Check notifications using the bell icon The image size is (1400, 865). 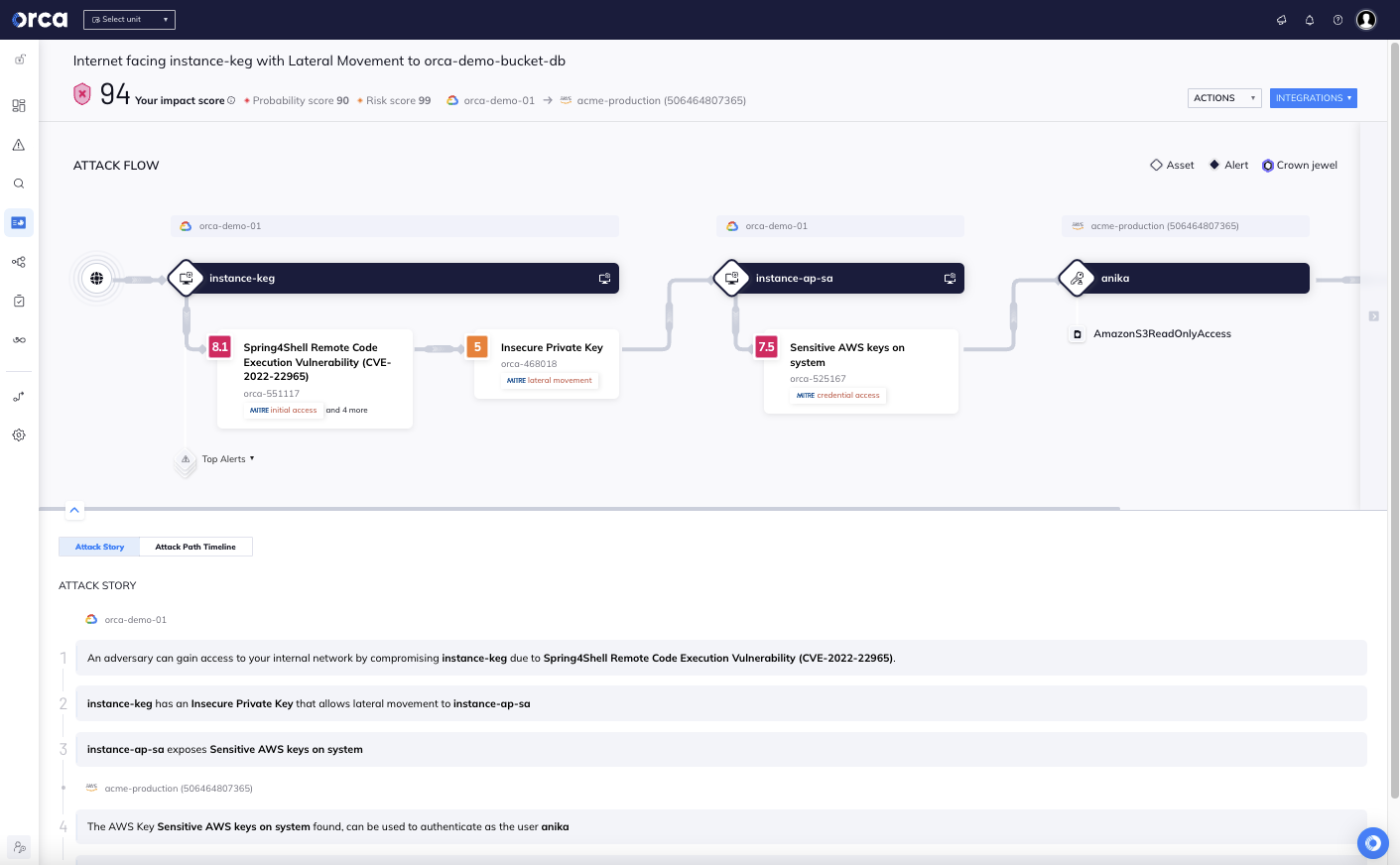[1309, 19]
